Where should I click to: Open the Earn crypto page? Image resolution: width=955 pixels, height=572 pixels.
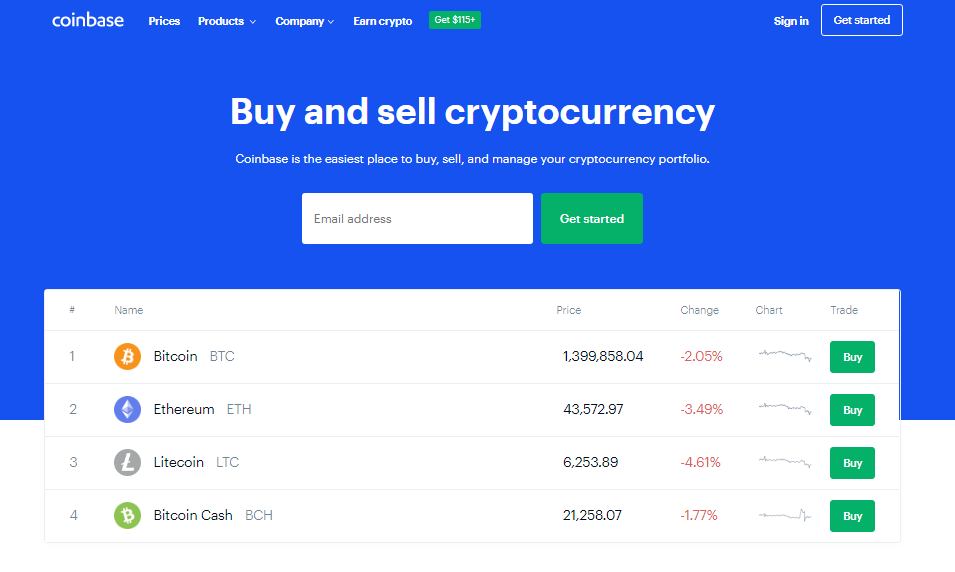point(382,21)
